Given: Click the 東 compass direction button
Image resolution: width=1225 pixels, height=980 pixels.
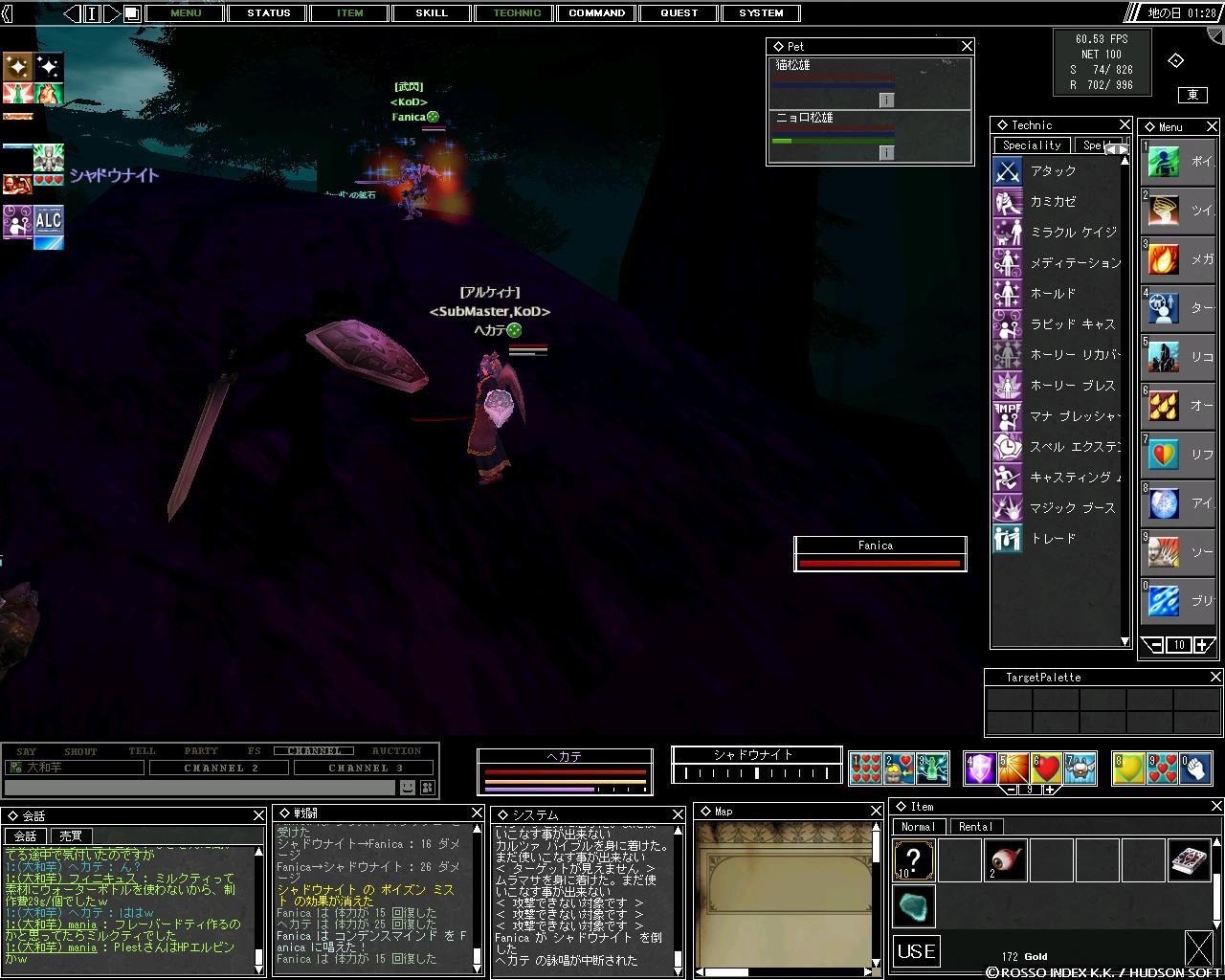Looking at the screenshot, I should [x=1192, y=95].
